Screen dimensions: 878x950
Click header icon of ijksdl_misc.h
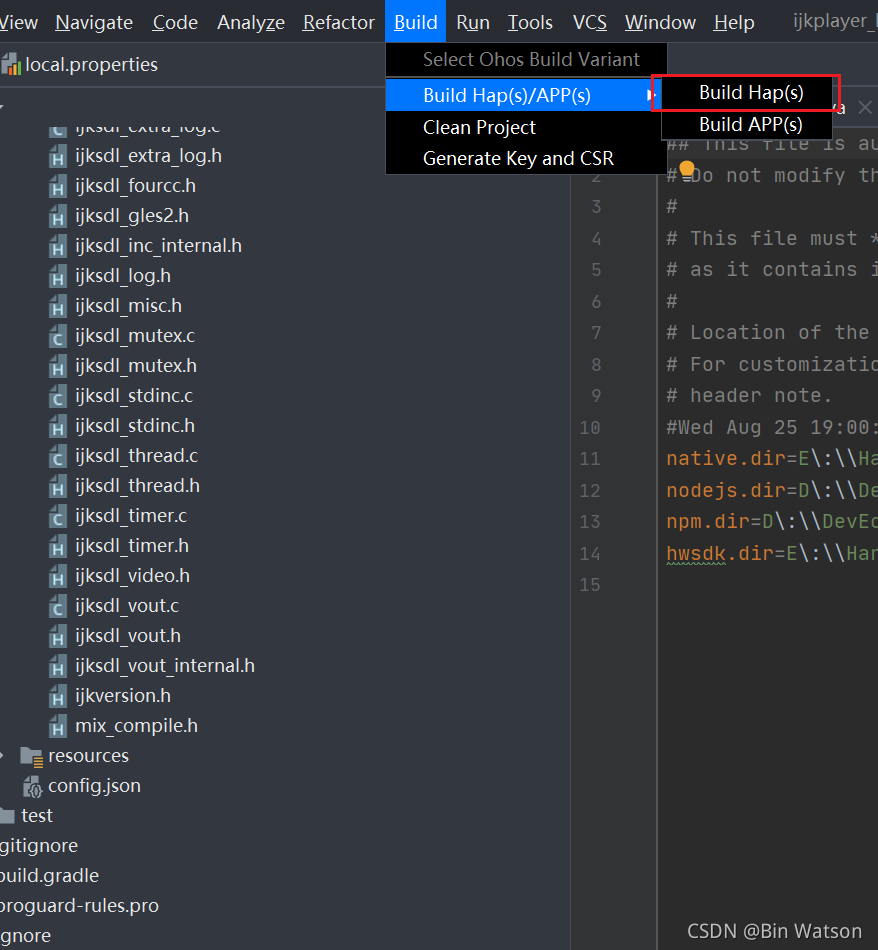pos(58,307)
